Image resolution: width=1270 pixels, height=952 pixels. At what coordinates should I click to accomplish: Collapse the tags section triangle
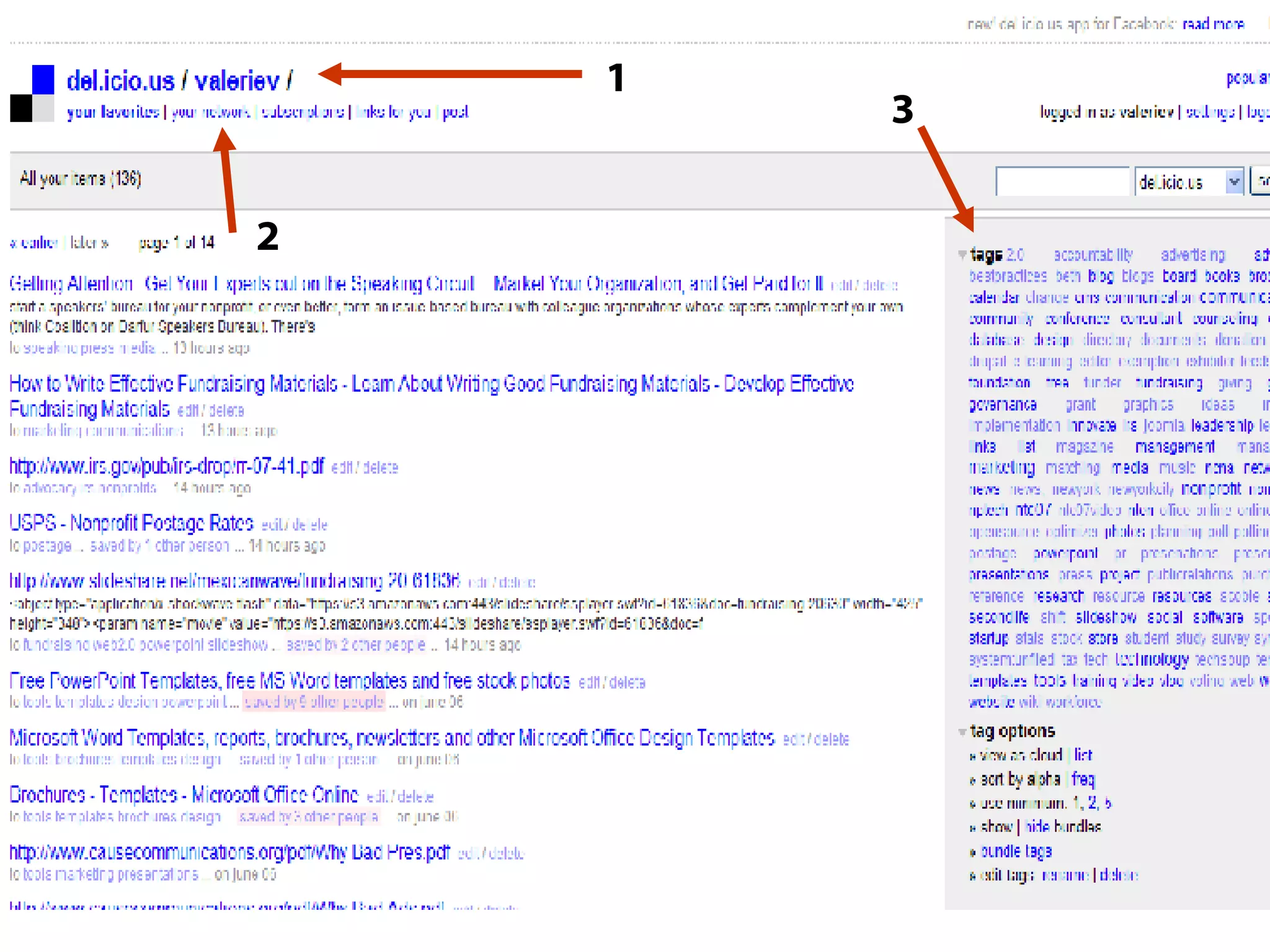click(x=962, y=255)
